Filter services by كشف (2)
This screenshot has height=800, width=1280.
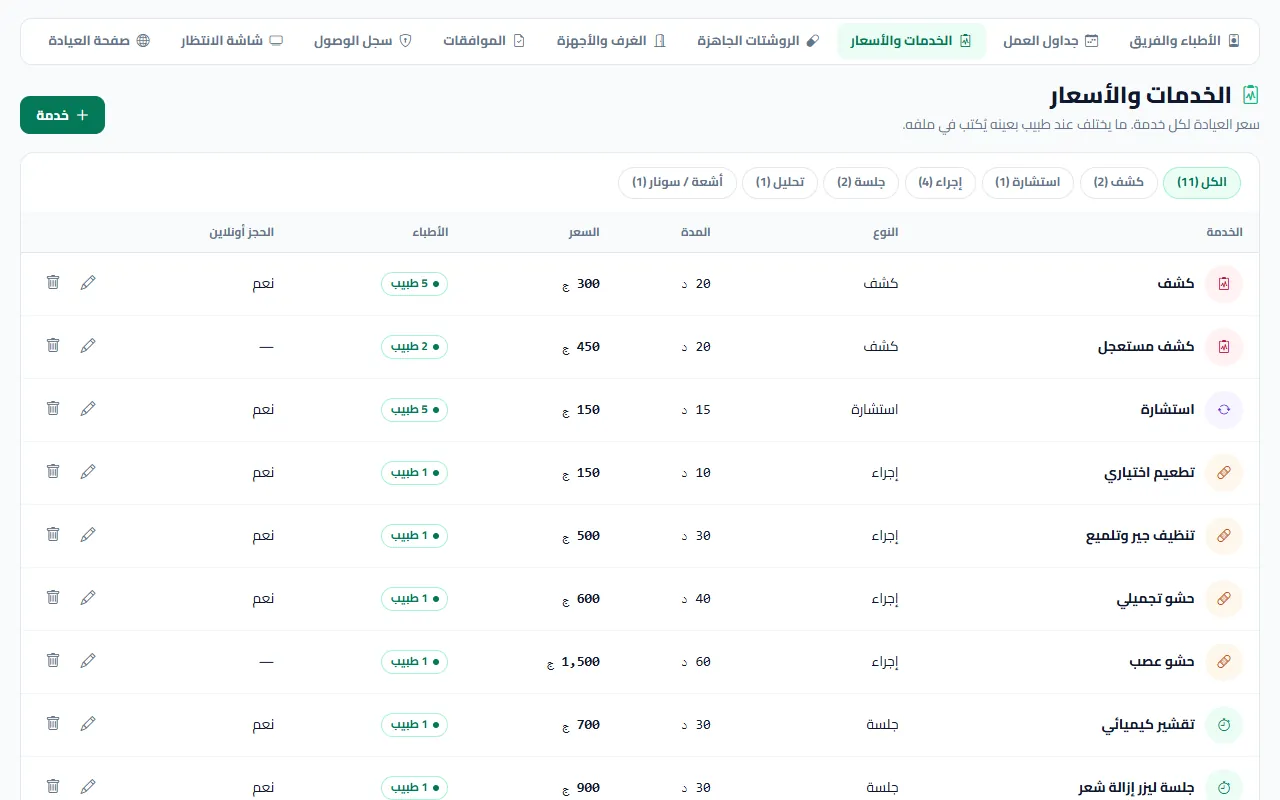tap(1119, 182)
